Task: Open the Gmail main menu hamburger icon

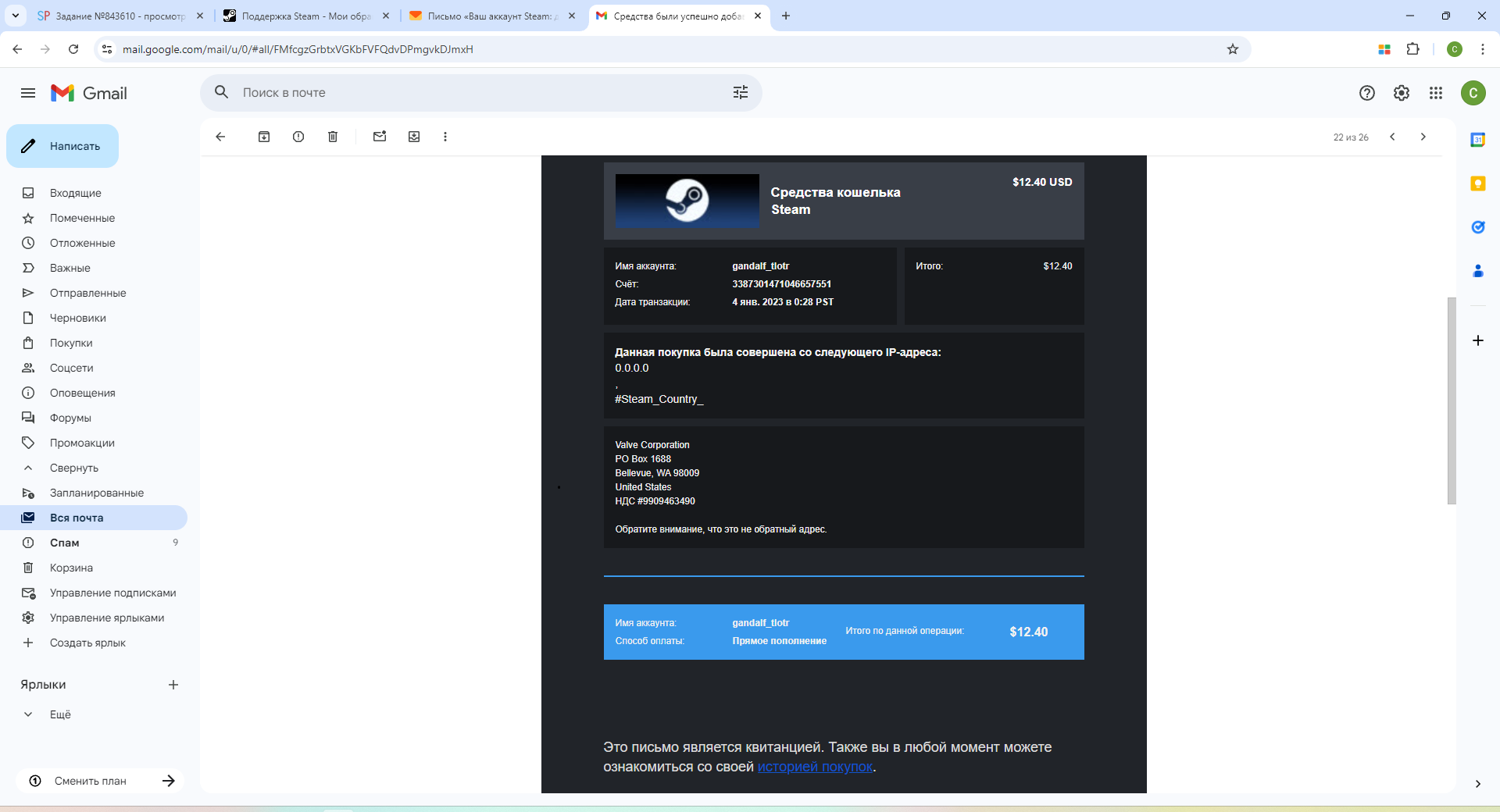Action: pos(28,93)
